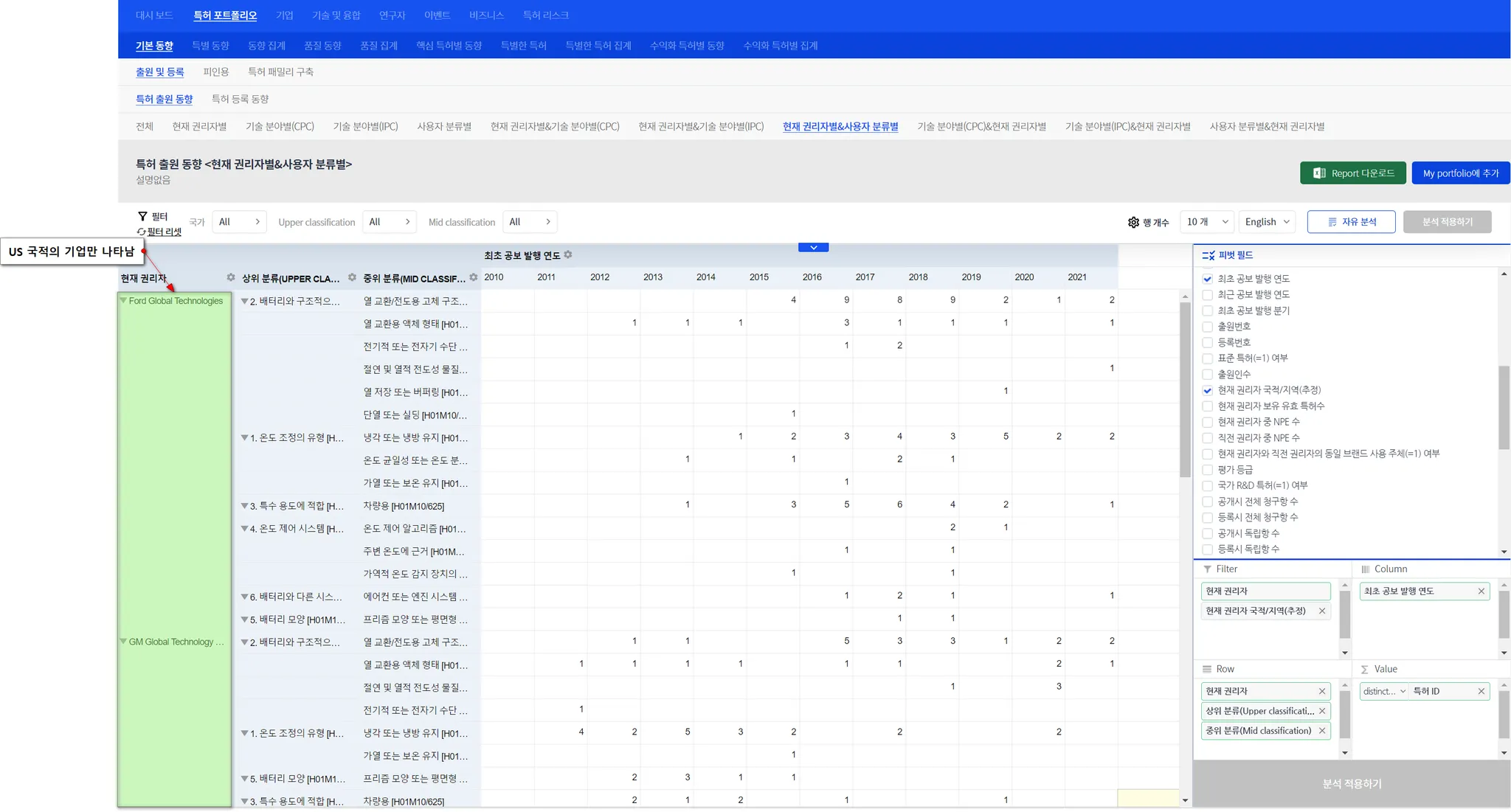Open the English language dropdown

coord(1267,222)
